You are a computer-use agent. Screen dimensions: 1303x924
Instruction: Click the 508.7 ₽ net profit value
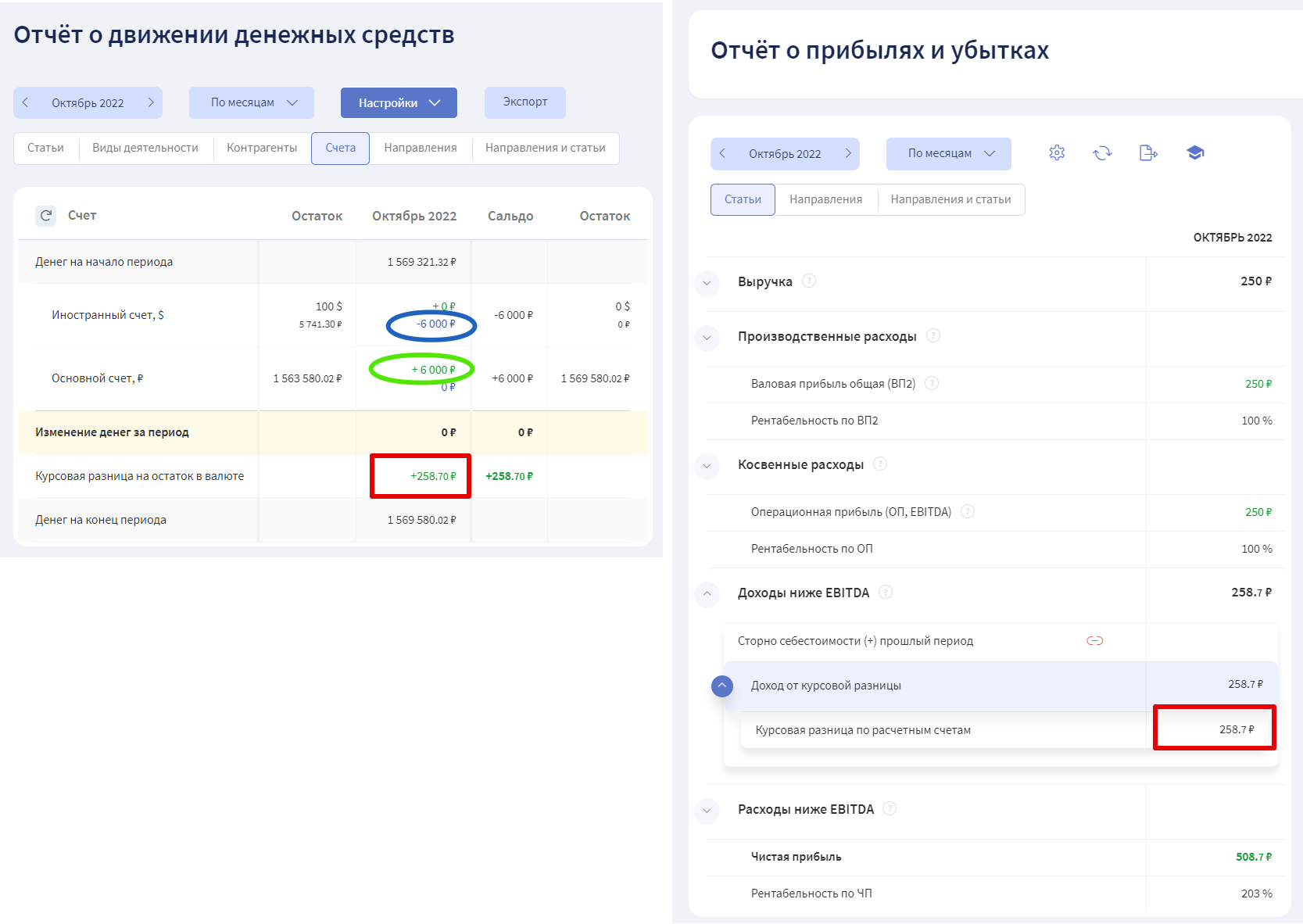point(1254,858)
